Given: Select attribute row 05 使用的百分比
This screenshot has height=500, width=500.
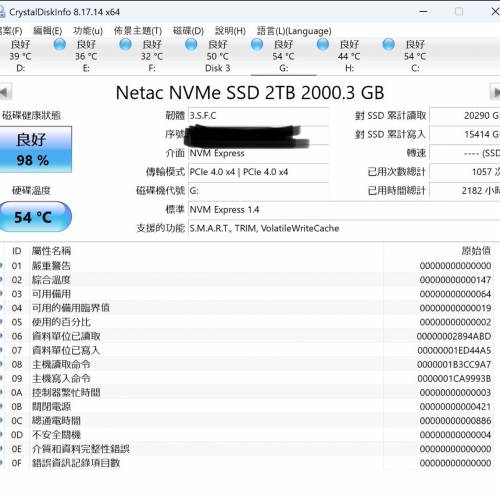Looking at the screenshot, I should [x=247, y=322].
